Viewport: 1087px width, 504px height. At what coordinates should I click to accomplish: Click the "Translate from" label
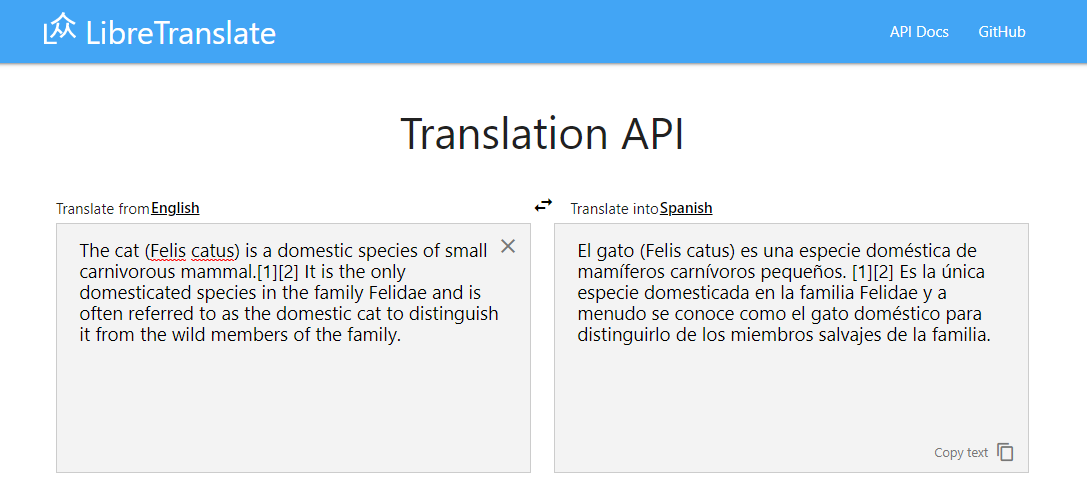[103, 209]
